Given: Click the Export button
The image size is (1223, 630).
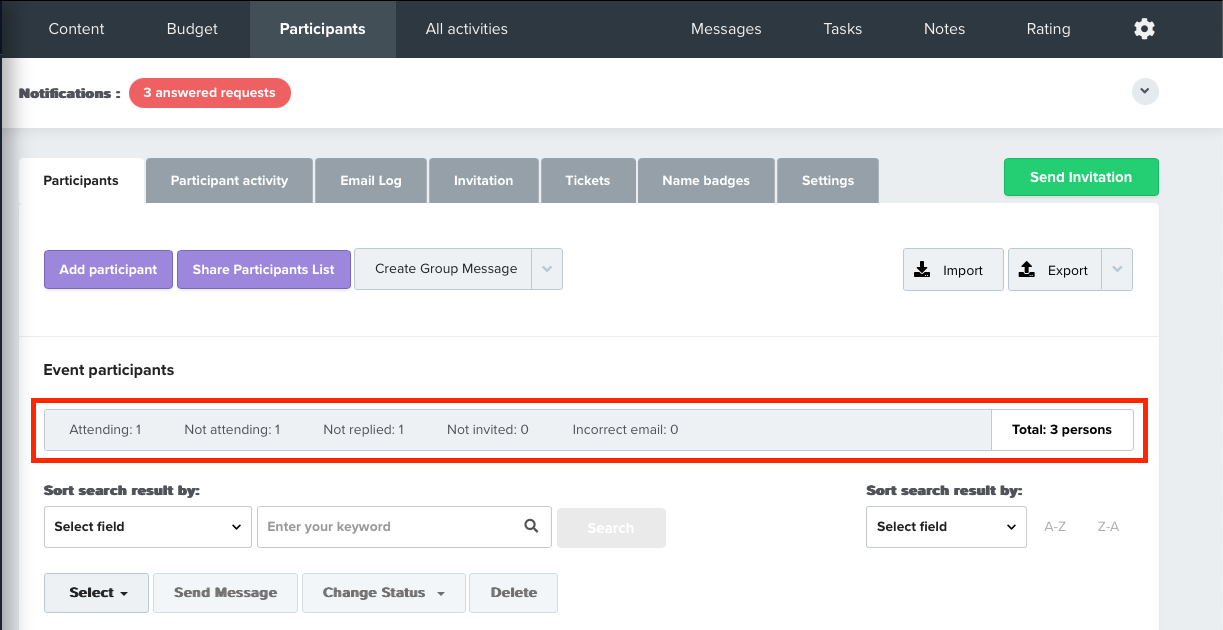Looking at the screenshot, I should (1055, 270).
